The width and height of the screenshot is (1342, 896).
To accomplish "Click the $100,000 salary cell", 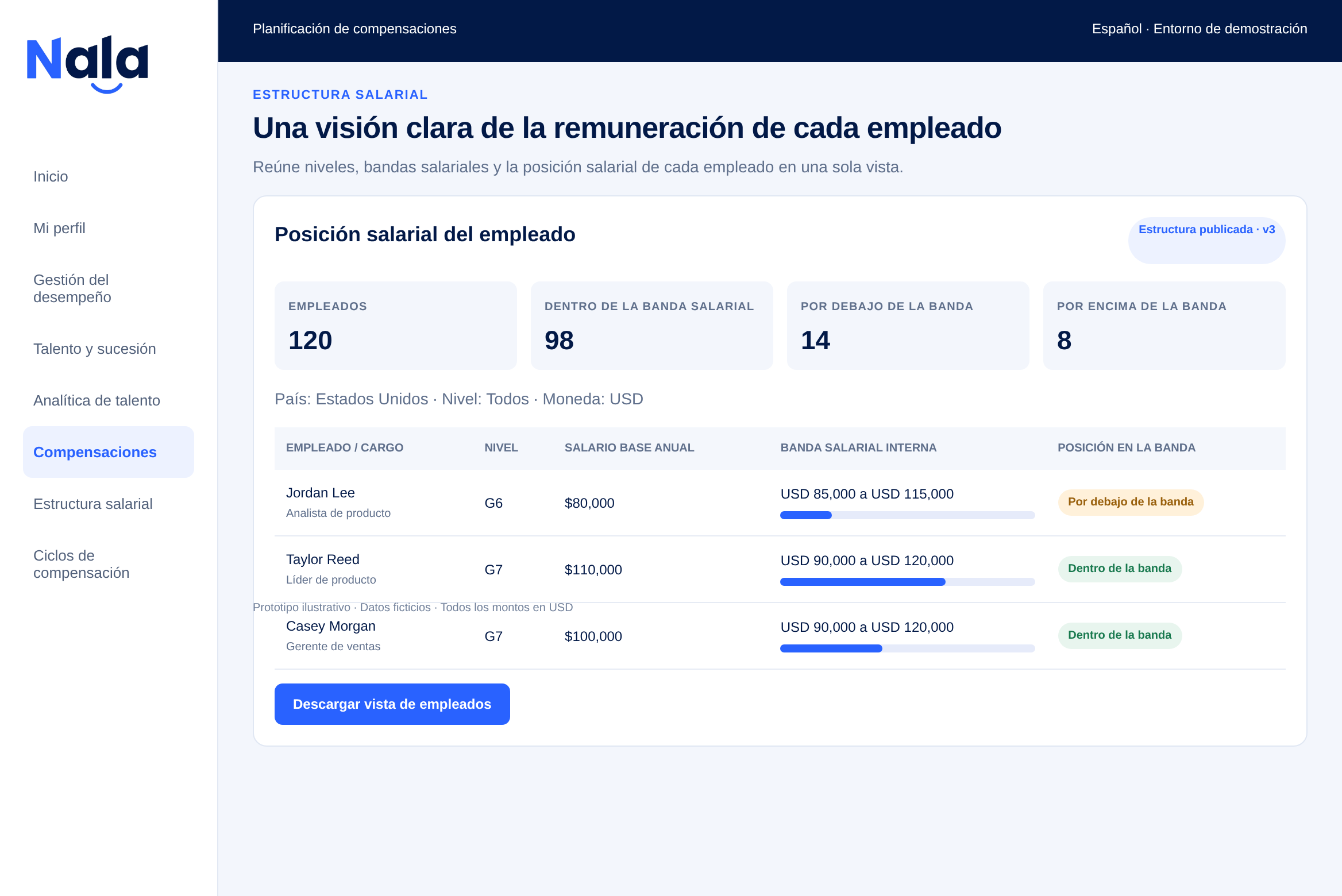I will point(593,636).
